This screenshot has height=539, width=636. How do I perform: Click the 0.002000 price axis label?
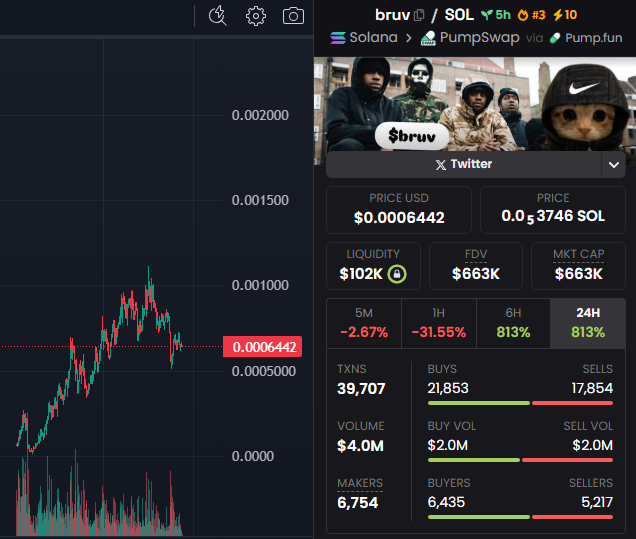tap(260, 115)
